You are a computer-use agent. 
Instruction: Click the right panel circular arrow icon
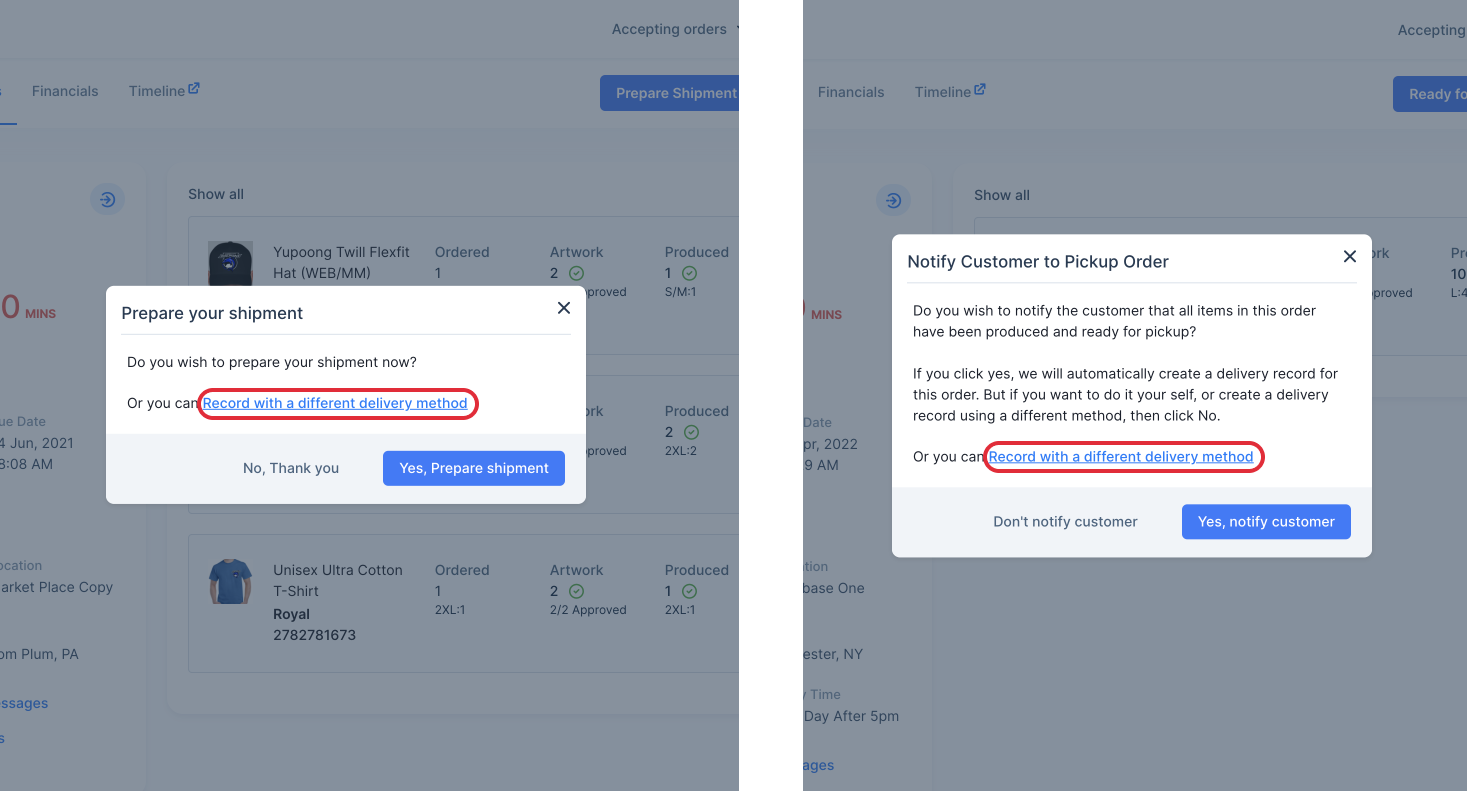click(893, 201)
